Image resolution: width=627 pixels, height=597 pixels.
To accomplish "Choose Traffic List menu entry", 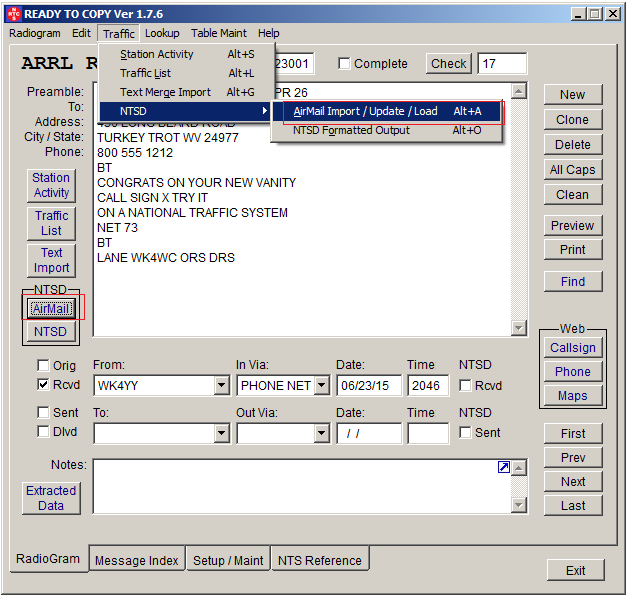I will point(187,73).
